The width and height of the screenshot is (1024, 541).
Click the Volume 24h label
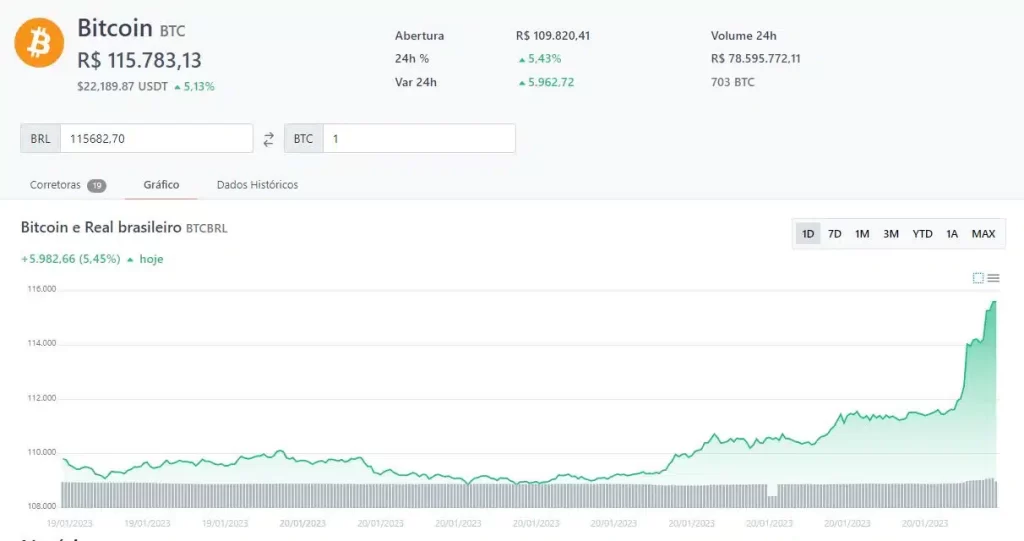(x=744, y=36)
